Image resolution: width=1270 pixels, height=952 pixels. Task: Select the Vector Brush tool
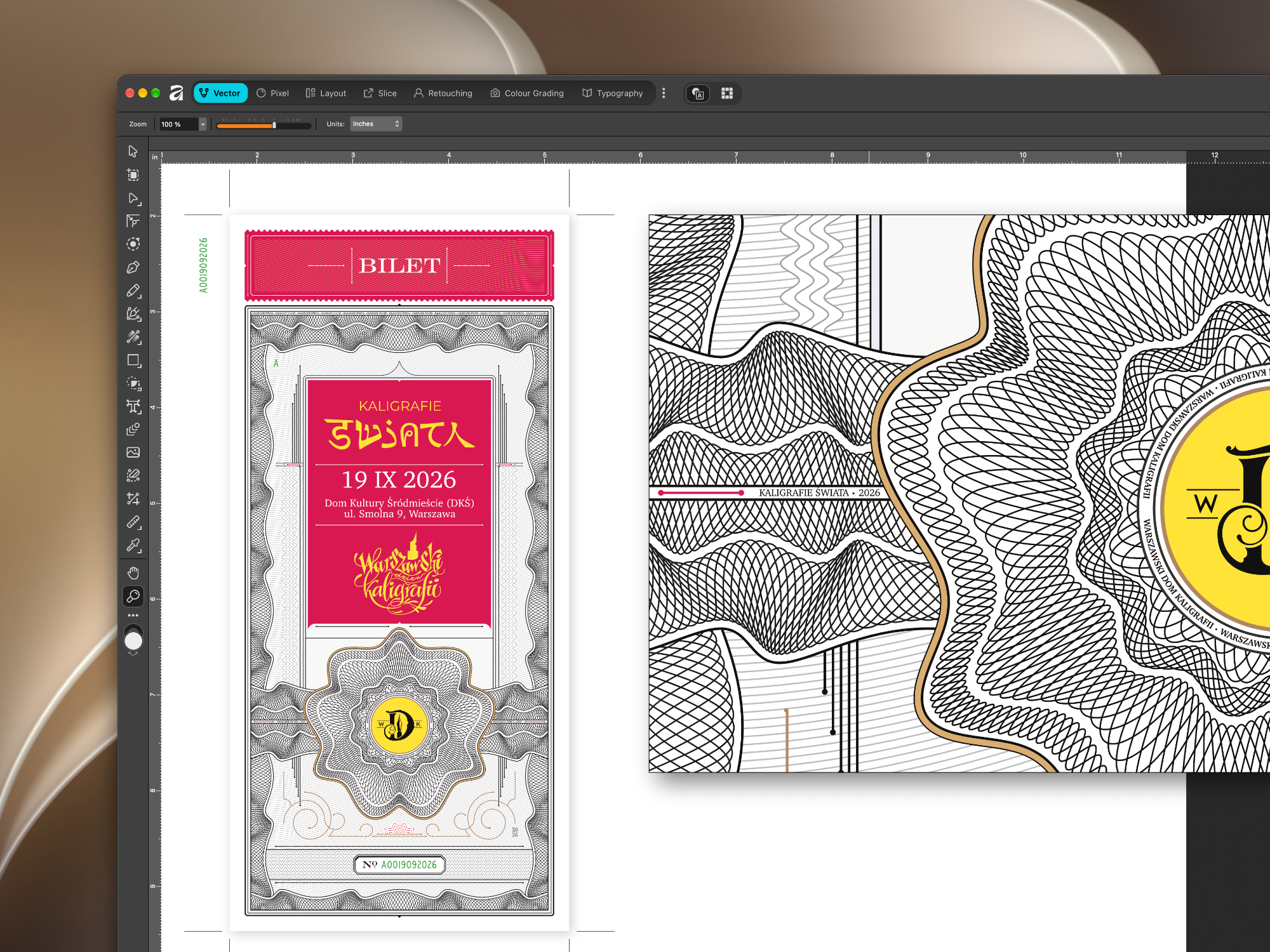(x=133, y=314)
